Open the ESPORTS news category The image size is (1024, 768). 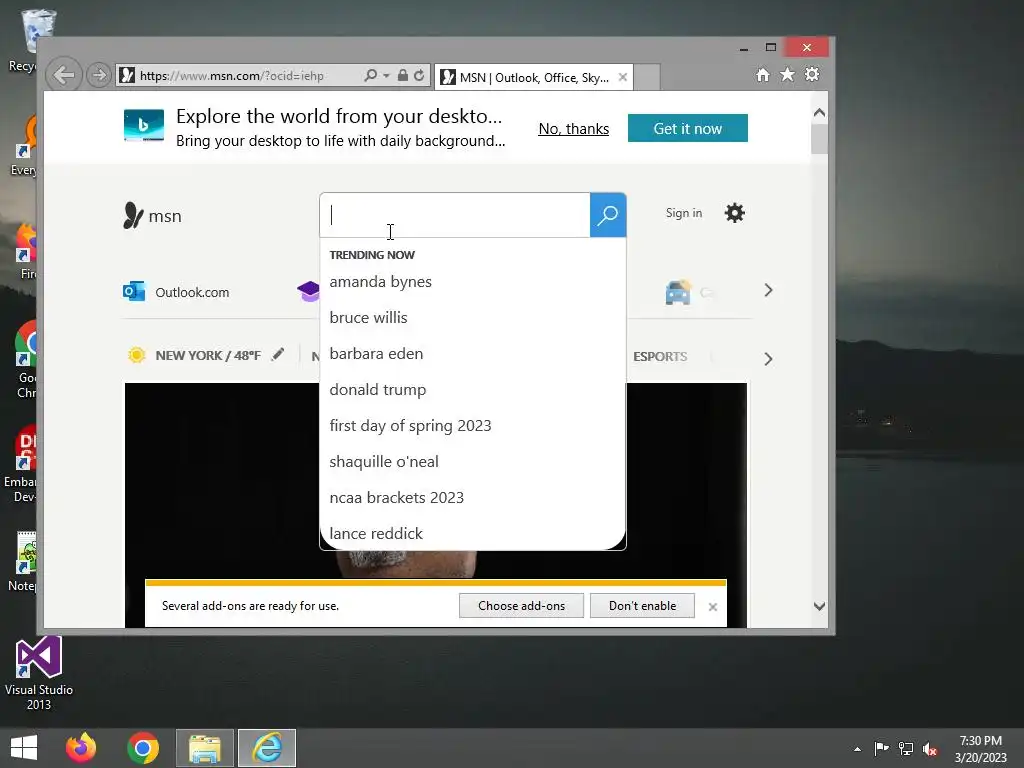pyautogui.click(x=660, y=357)
